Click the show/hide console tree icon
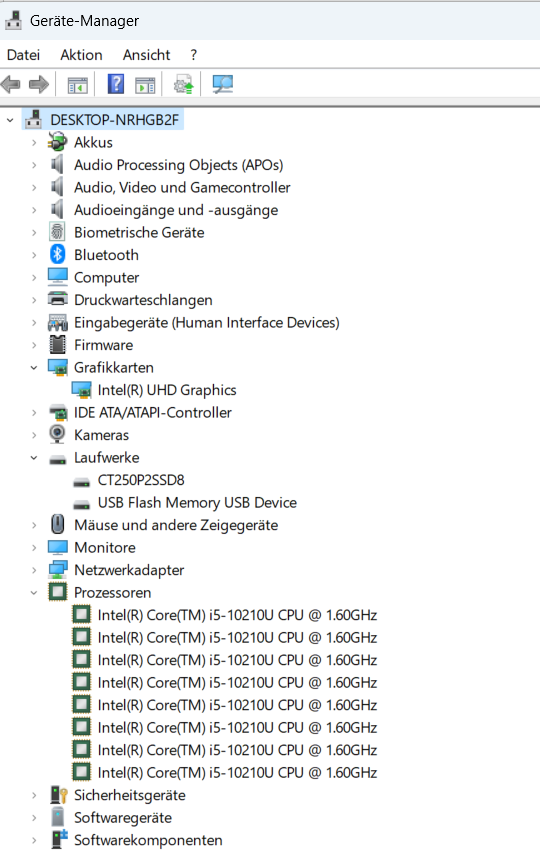The height and width of the screenshot is (852, 540). [x=78, y=85]
